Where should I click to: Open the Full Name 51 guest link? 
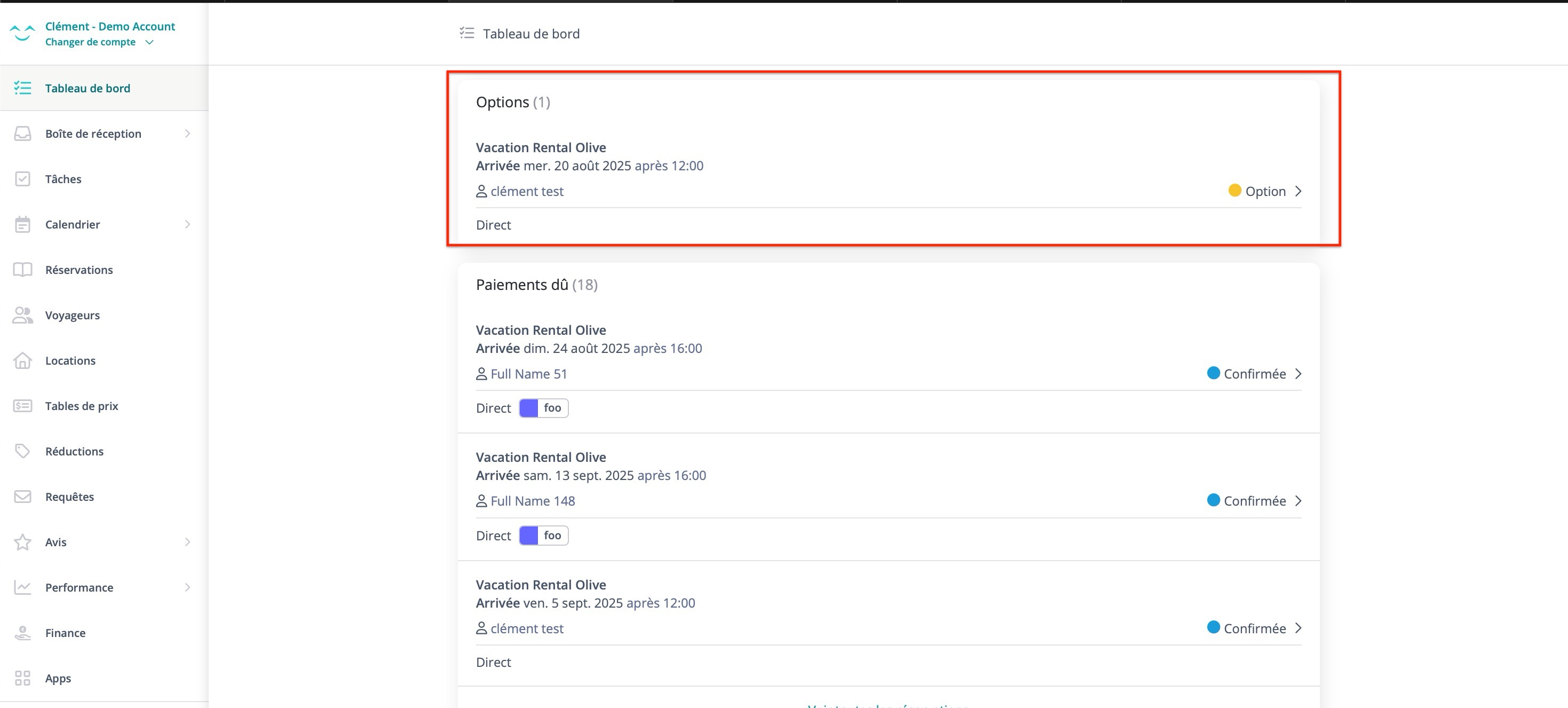click(528, 374)
